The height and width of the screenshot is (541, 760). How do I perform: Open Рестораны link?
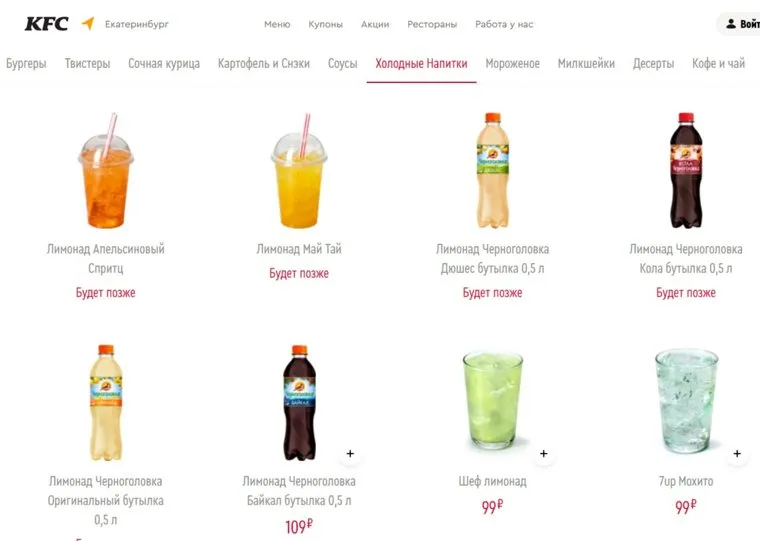[x=432, y=24]
